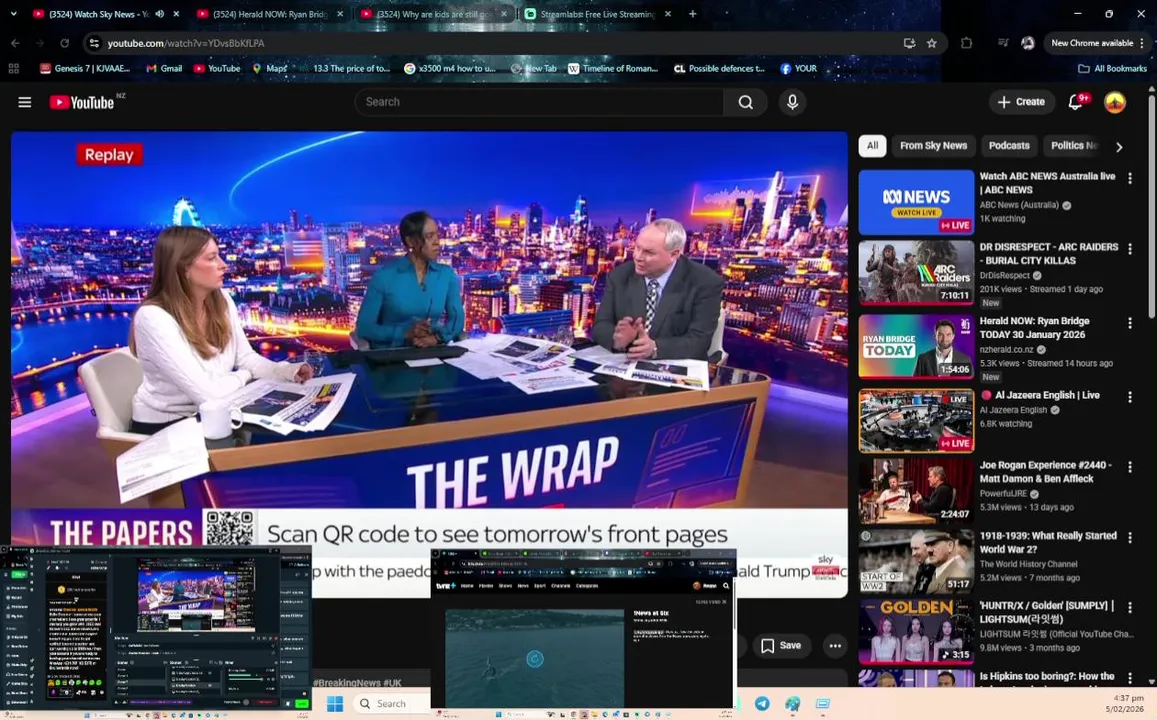
Task: Switch to the Herald NOW browser tab
Action: pyautogui.click(x=269, y=13)
